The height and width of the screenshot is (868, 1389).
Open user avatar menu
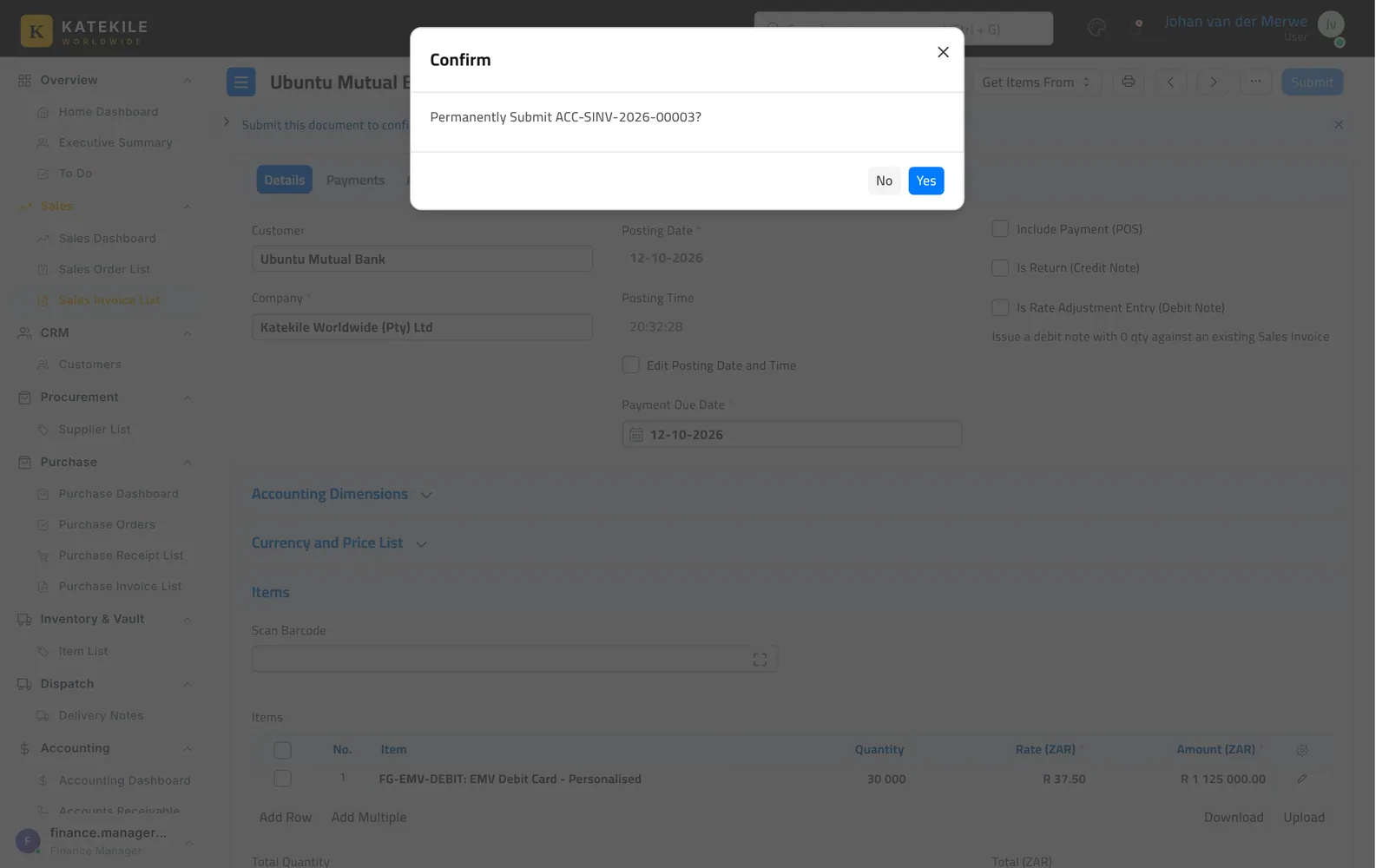click(x=1330, y=25)
